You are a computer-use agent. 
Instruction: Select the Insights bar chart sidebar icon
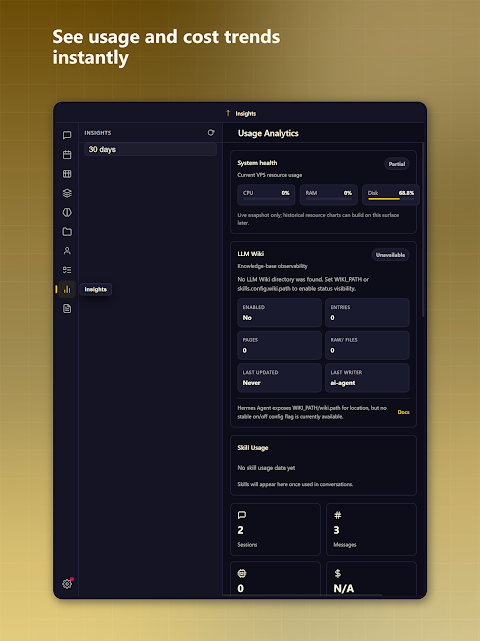67,289
